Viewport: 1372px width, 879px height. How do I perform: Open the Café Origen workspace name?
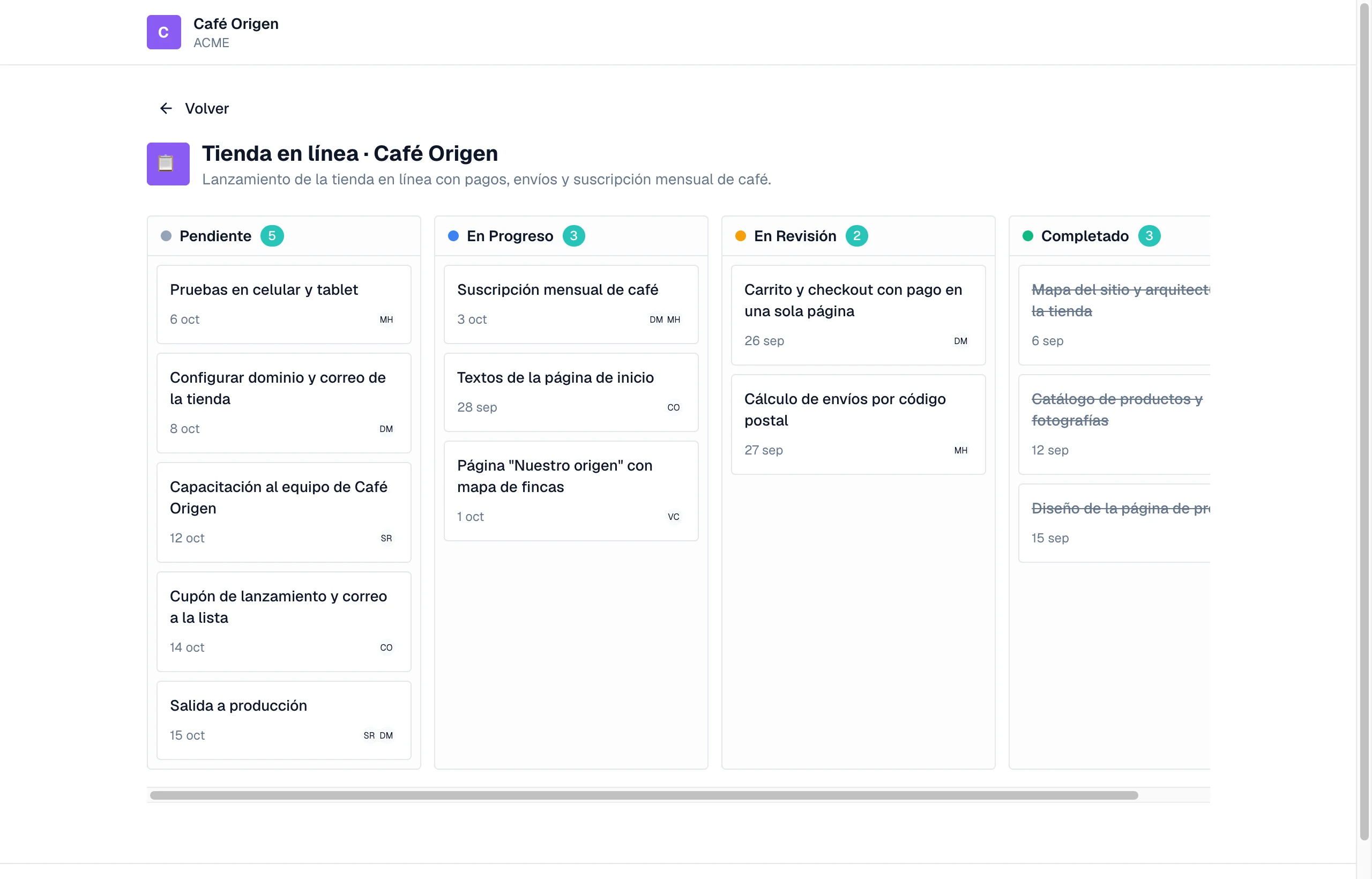[x=236, y=24]
